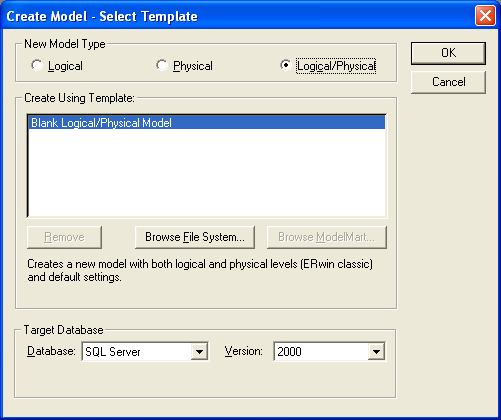This screenshot has width=501, height=420.
Task: Close the dialog with the red X
Action: [x=485, y=16]
